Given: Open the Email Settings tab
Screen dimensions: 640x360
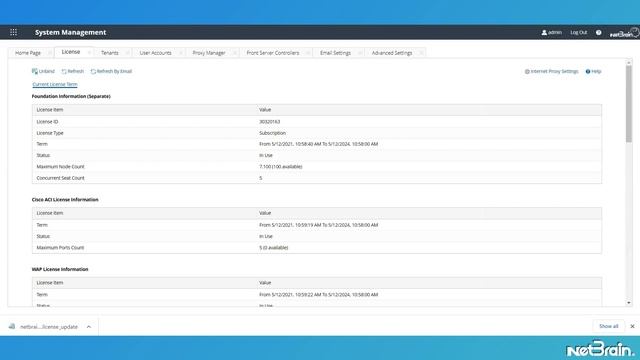Looking at the screenshot, I should [x=335, y=53].
